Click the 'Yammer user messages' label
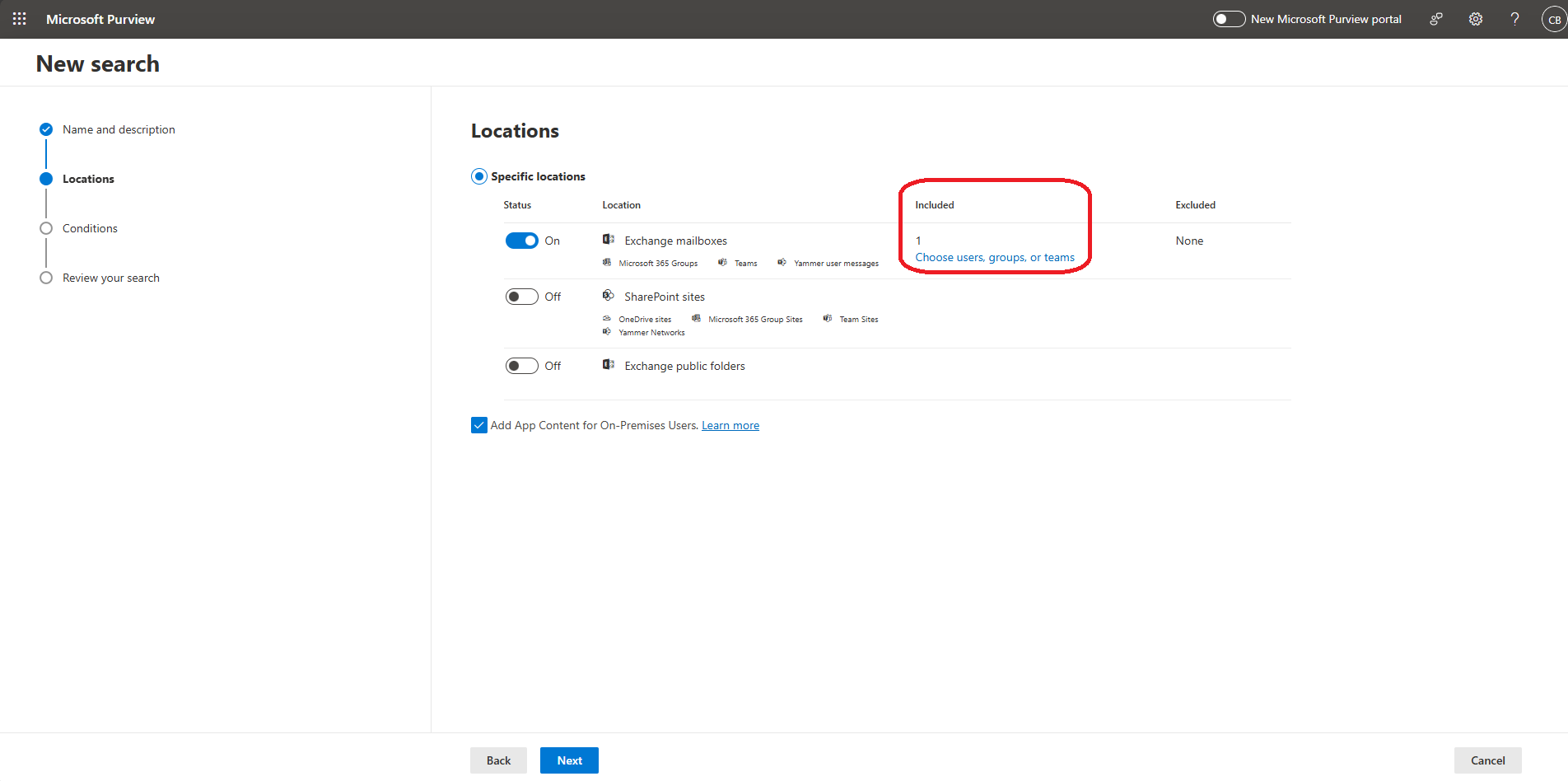 (836, 264)
